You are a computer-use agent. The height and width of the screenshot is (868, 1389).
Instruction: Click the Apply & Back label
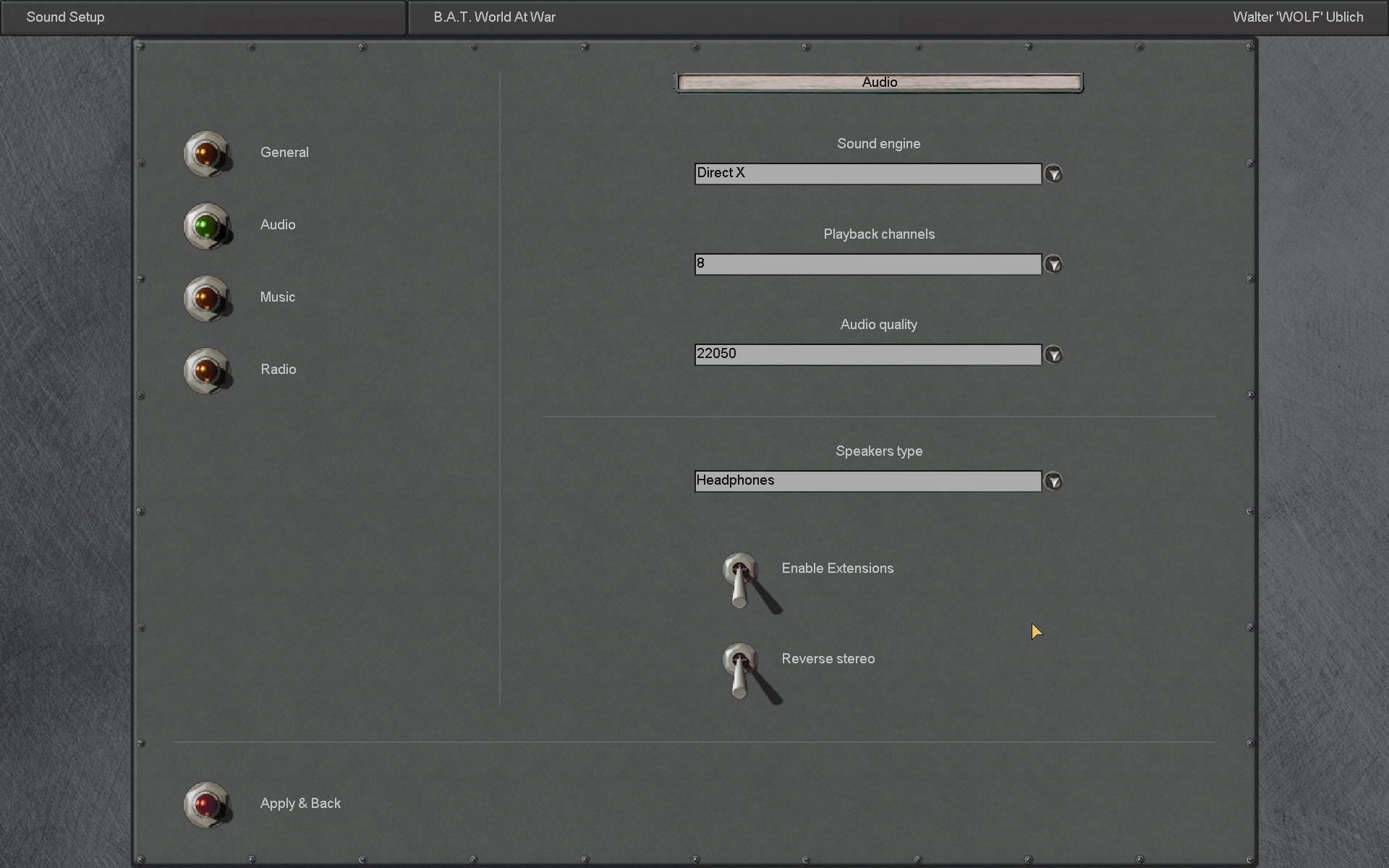click(x=300, y=804)
